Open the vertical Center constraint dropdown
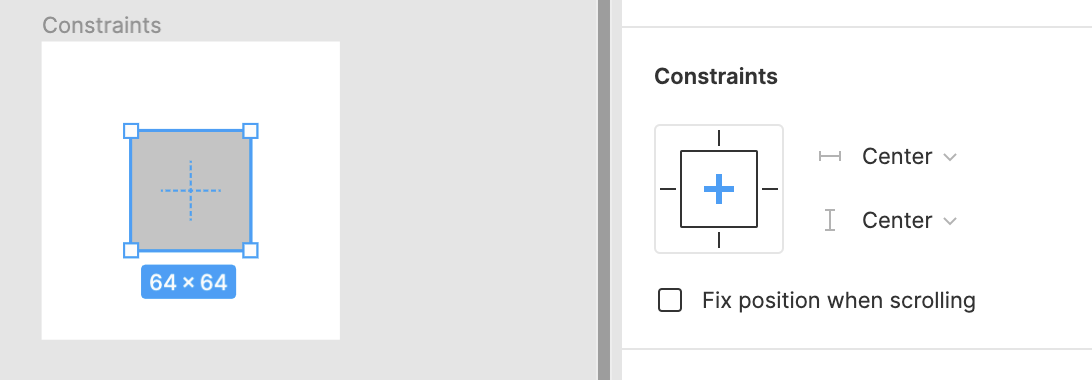Viewport: 1092px width, 380px height. coord(909,221)
